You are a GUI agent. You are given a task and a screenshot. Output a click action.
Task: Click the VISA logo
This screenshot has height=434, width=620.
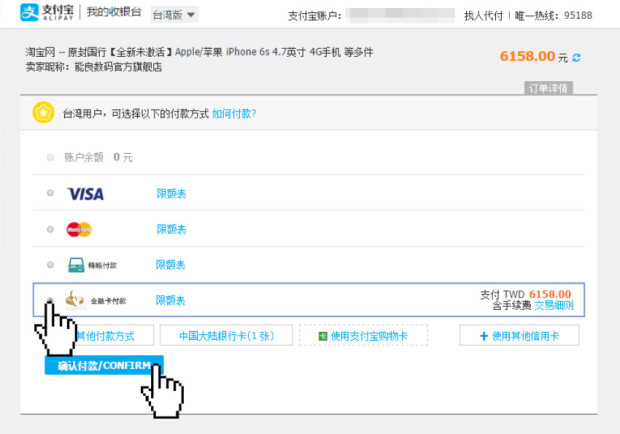(86, 194)
